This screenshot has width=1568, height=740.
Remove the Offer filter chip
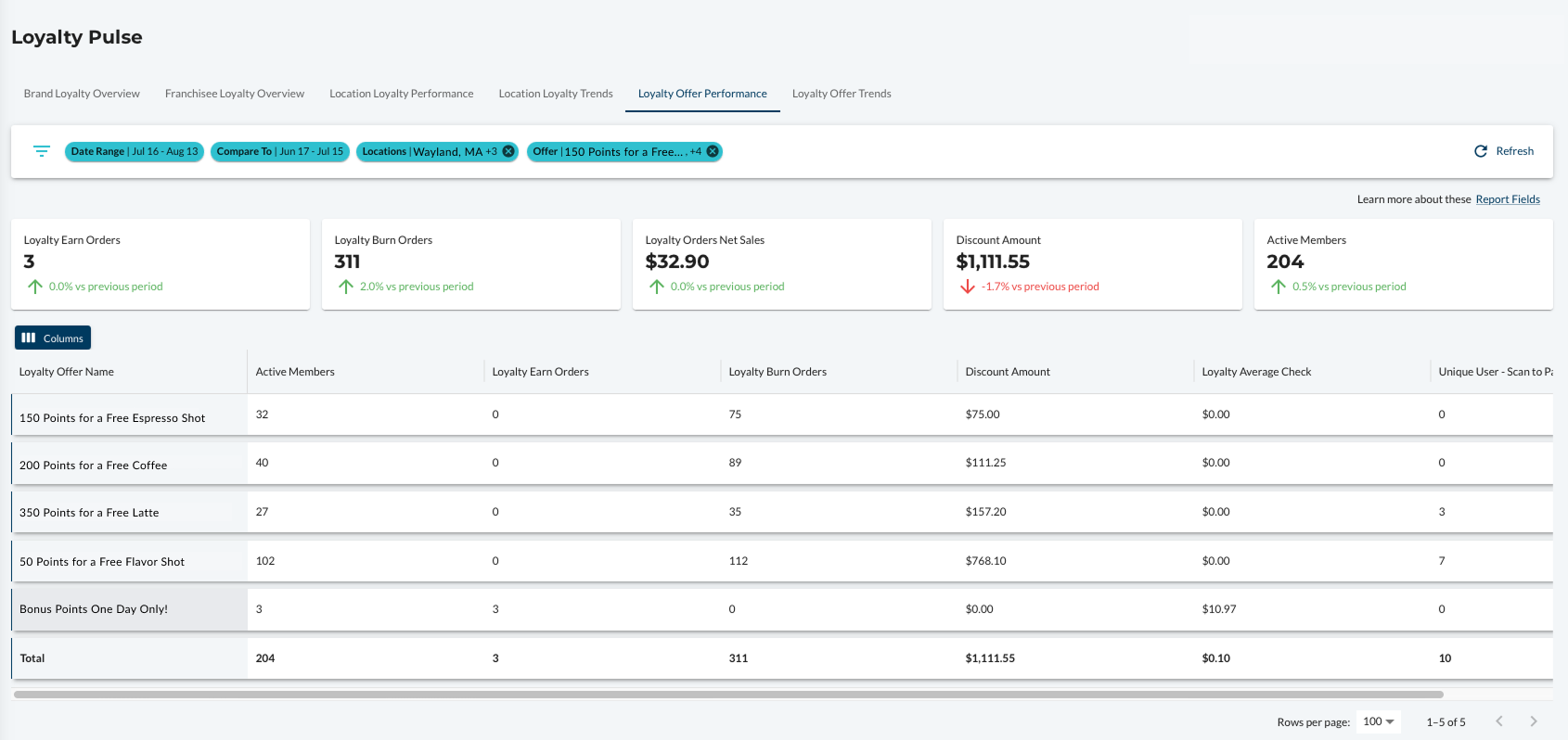713,151
